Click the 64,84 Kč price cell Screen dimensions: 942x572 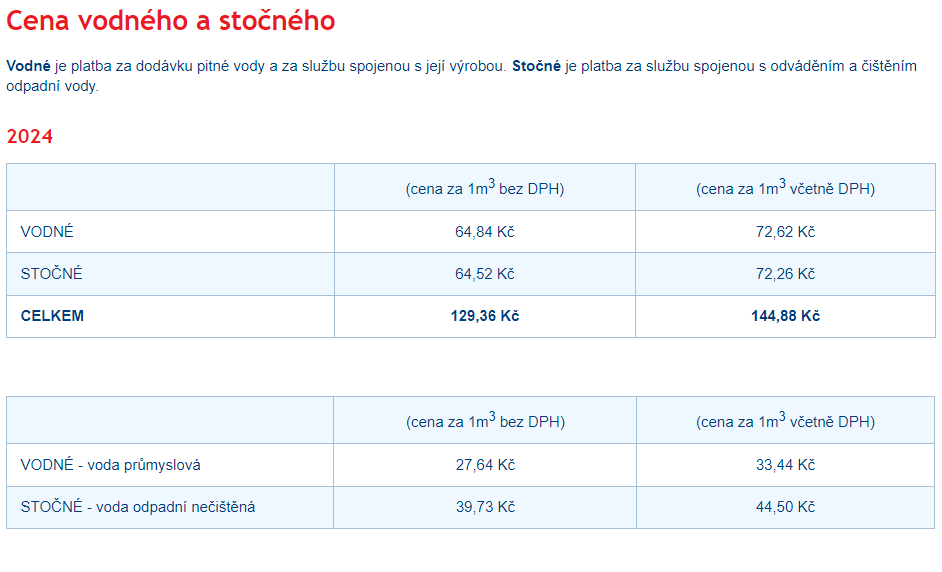(485, 232)
